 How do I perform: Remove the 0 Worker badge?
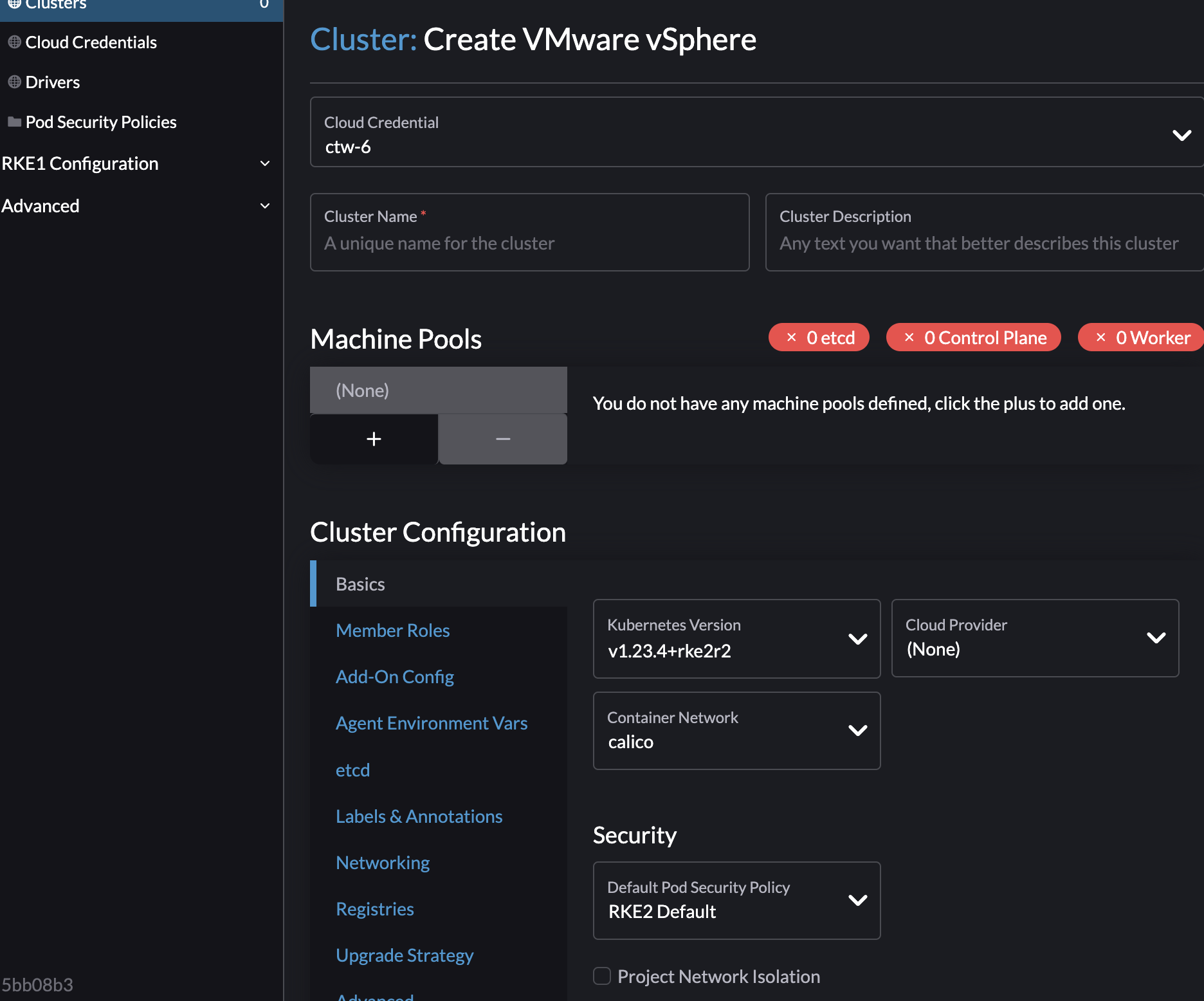(1101, 337)
